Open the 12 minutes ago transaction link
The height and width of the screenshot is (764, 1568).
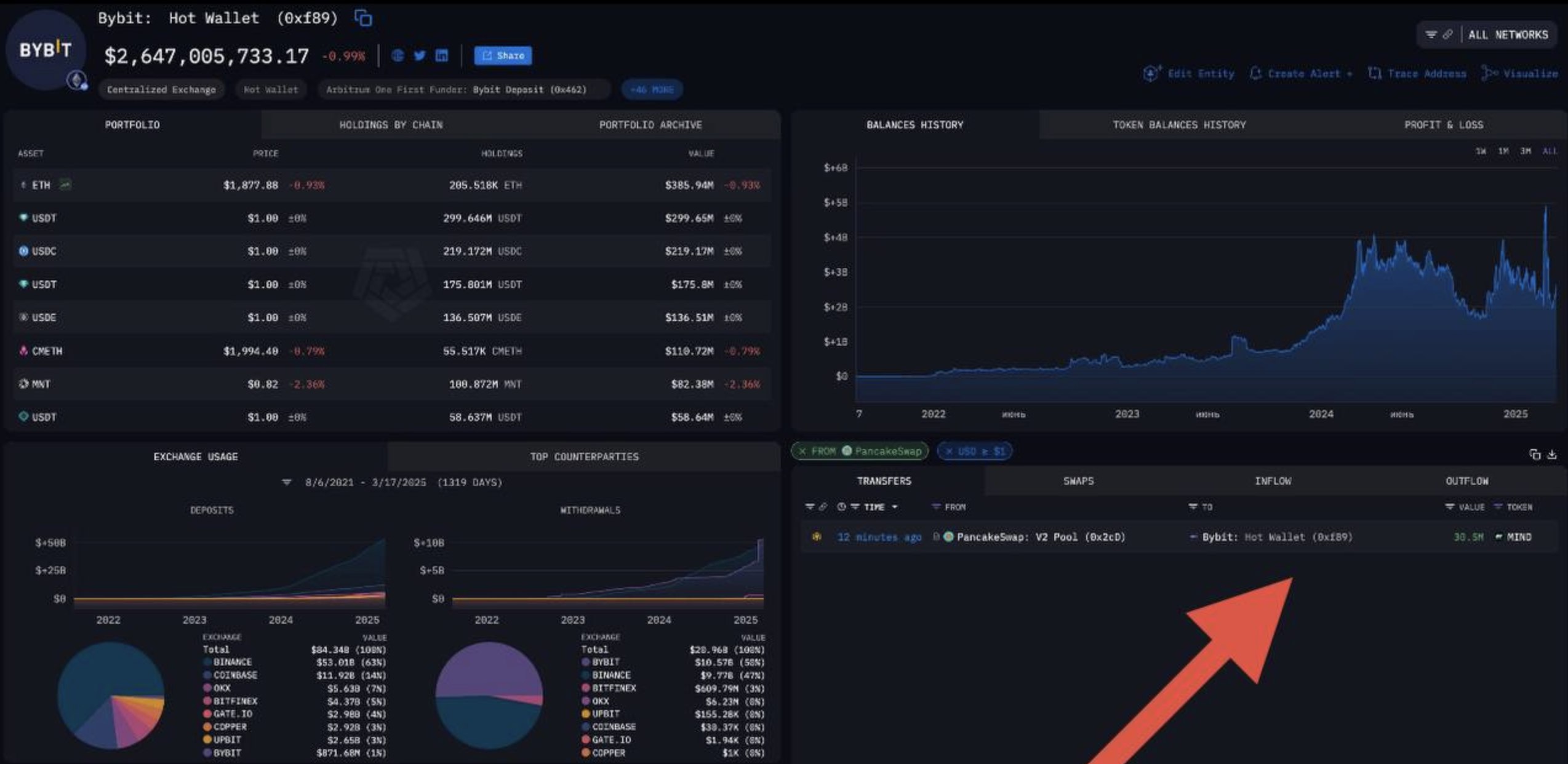click(879, 537)
